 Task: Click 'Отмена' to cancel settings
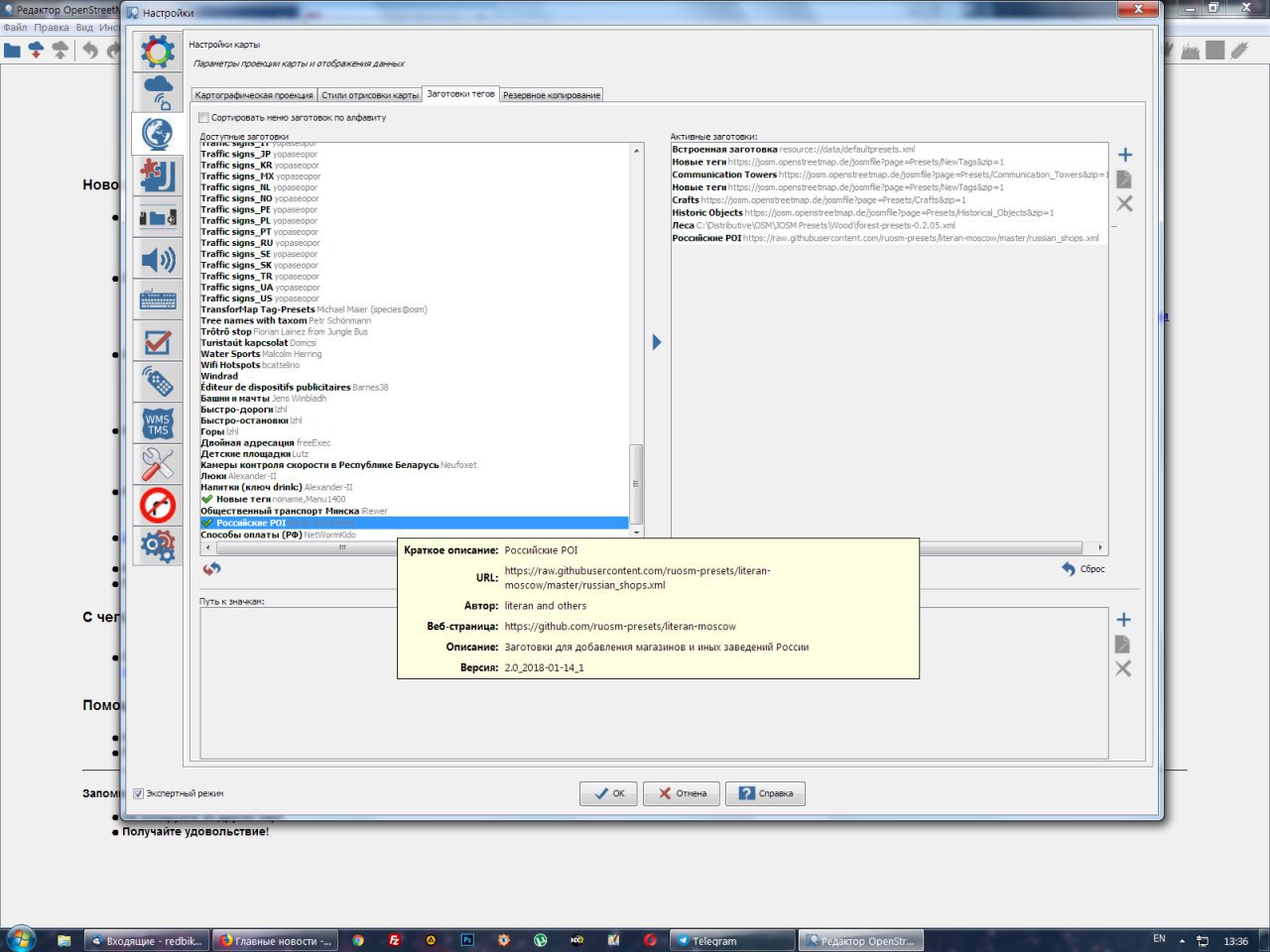pos(681,793)
